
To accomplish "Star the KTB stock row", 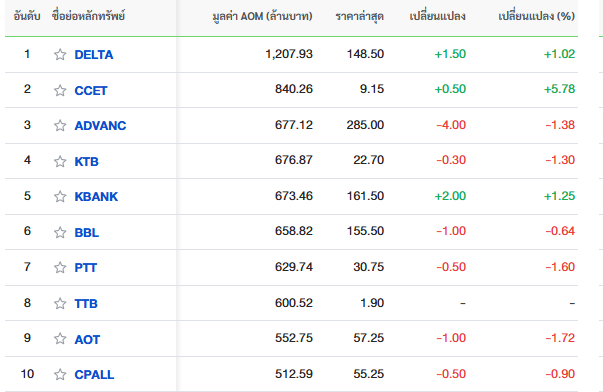I will pos(60,161).
